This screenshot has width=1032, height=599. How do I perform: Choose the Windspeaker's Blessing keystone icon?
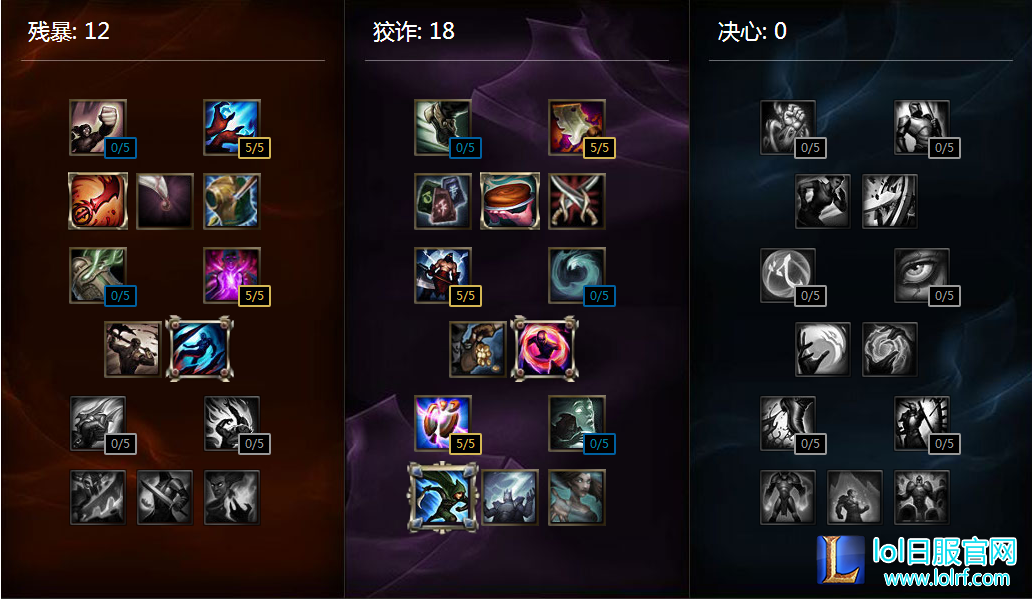click(x=577, y=498)
